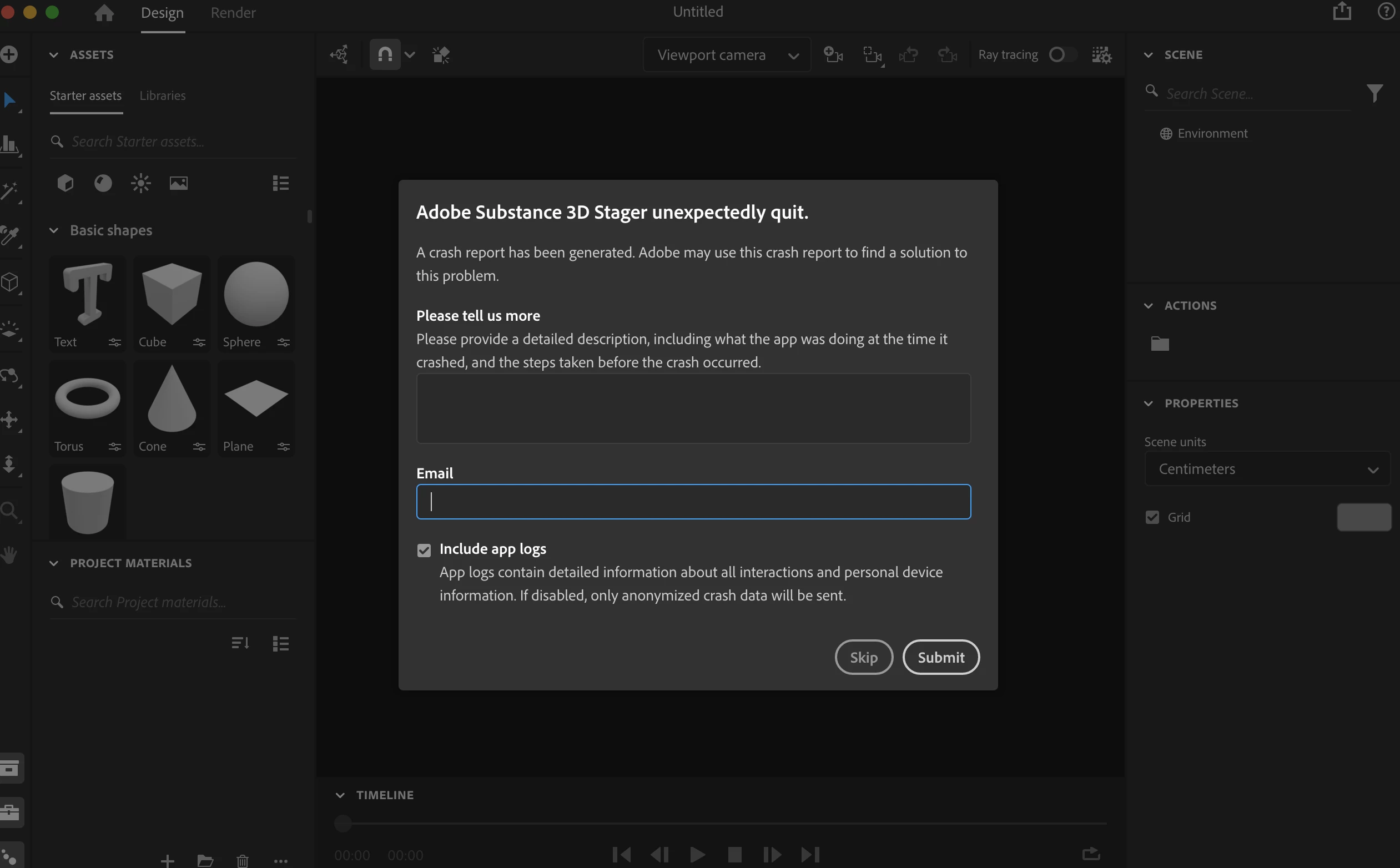Click the scene filter funnel icon
The width and height of the screenshot is (1400, 868).
[1374, 93]
